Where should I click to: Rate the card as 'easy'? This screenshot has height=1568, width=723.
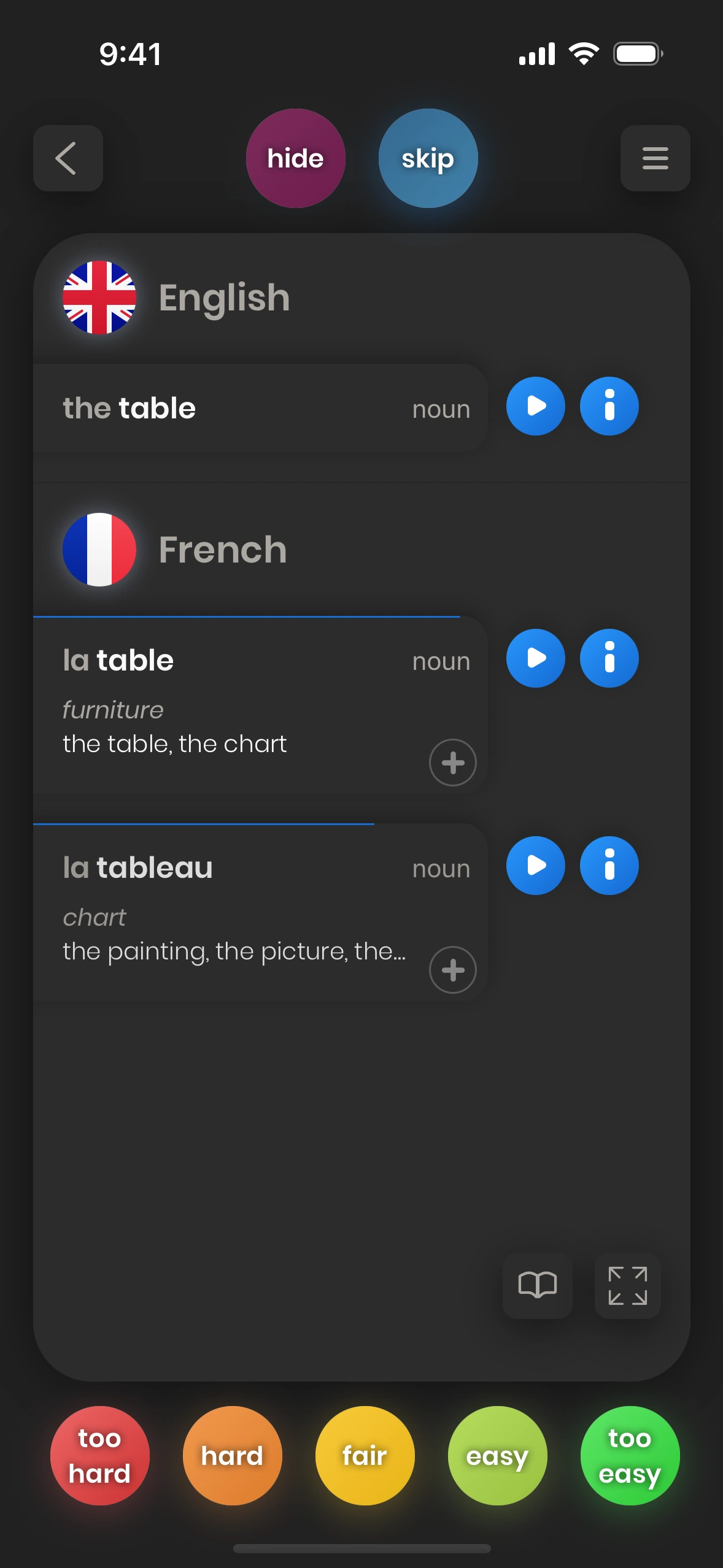pos(497,1455)
